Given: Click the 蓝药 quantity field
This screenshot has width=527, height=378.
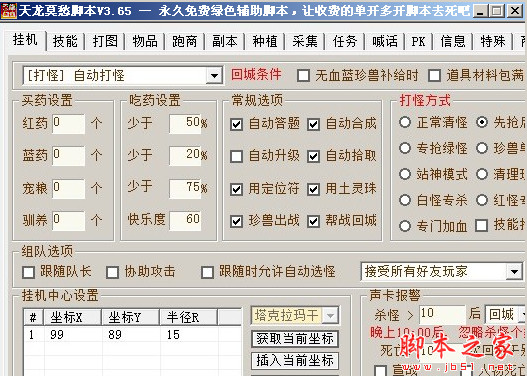Looking at the screenshot, I should pos(69,156).
